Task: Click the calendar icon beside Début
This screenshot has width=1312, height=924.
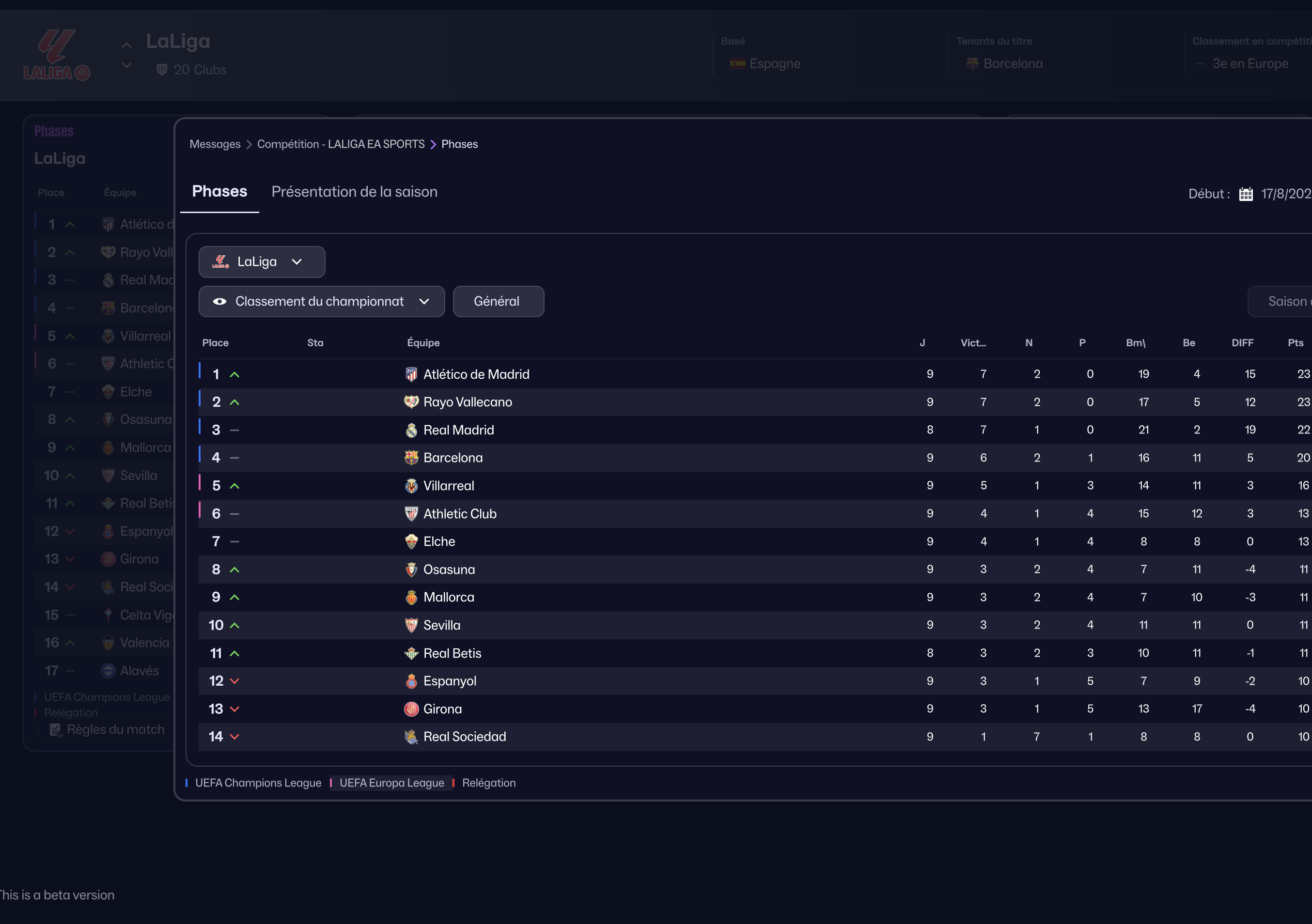Action: [x=1246, y=194]
